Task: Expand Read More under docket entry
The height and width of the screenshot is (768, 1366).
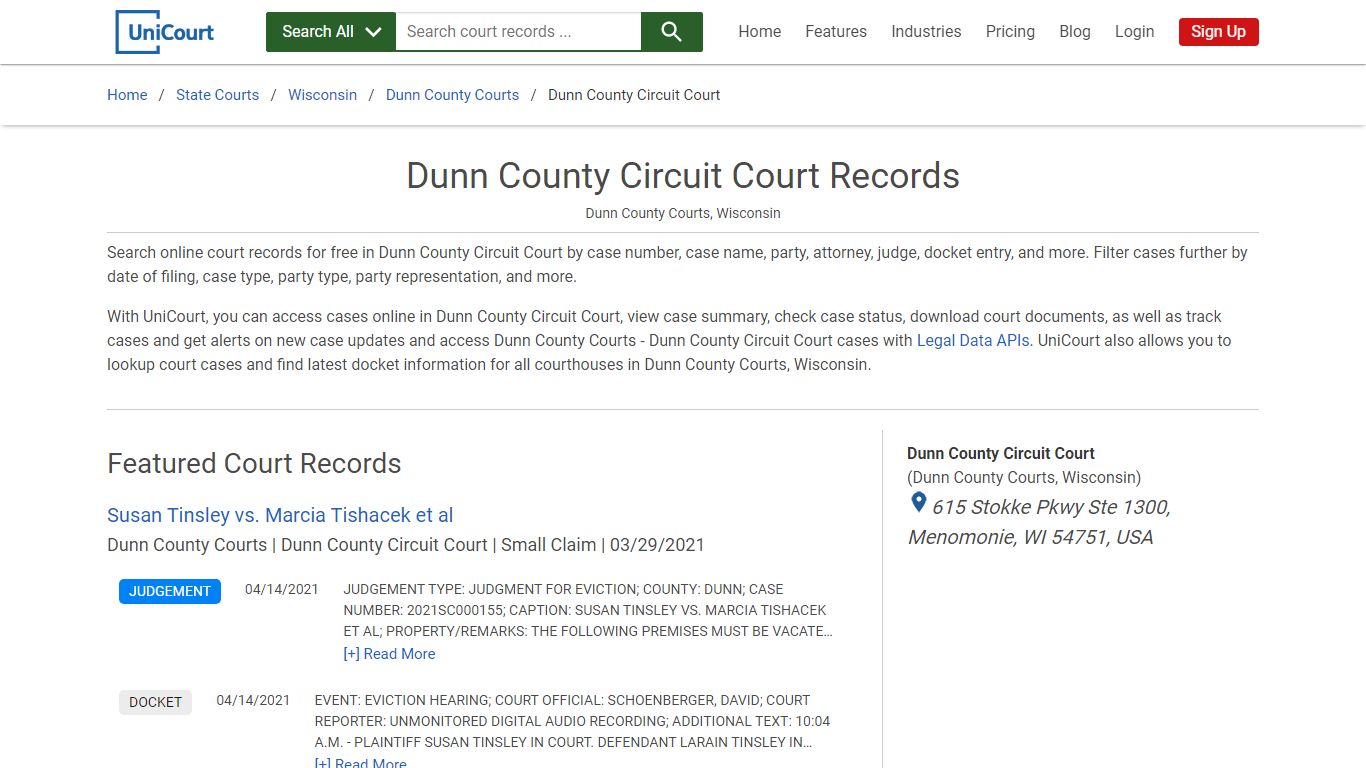Action: point(360,763)
